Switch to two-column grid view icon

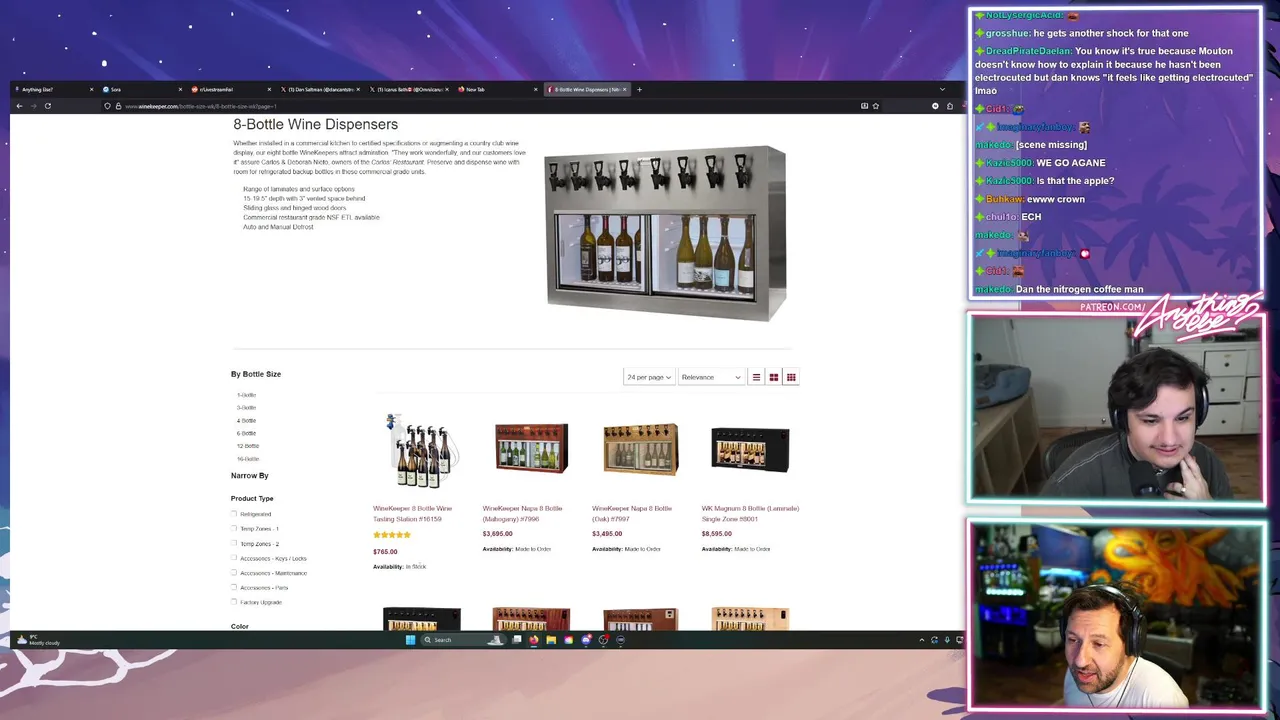(773, 377)
